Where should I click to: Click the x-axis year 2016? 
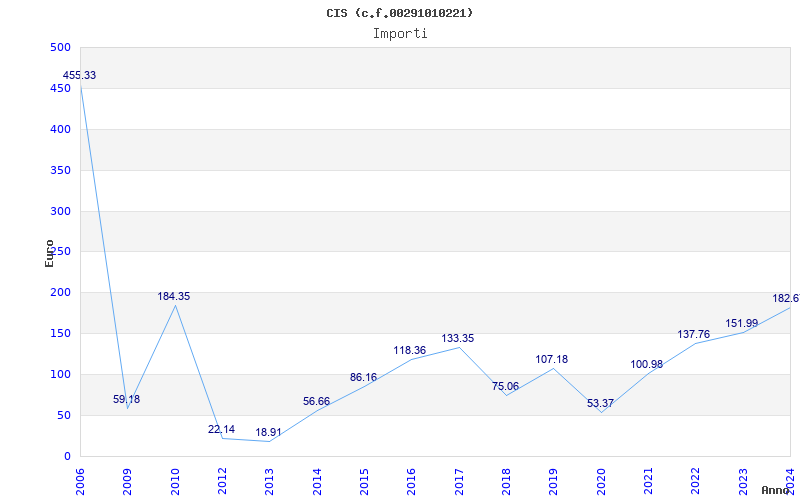point(412,482)
